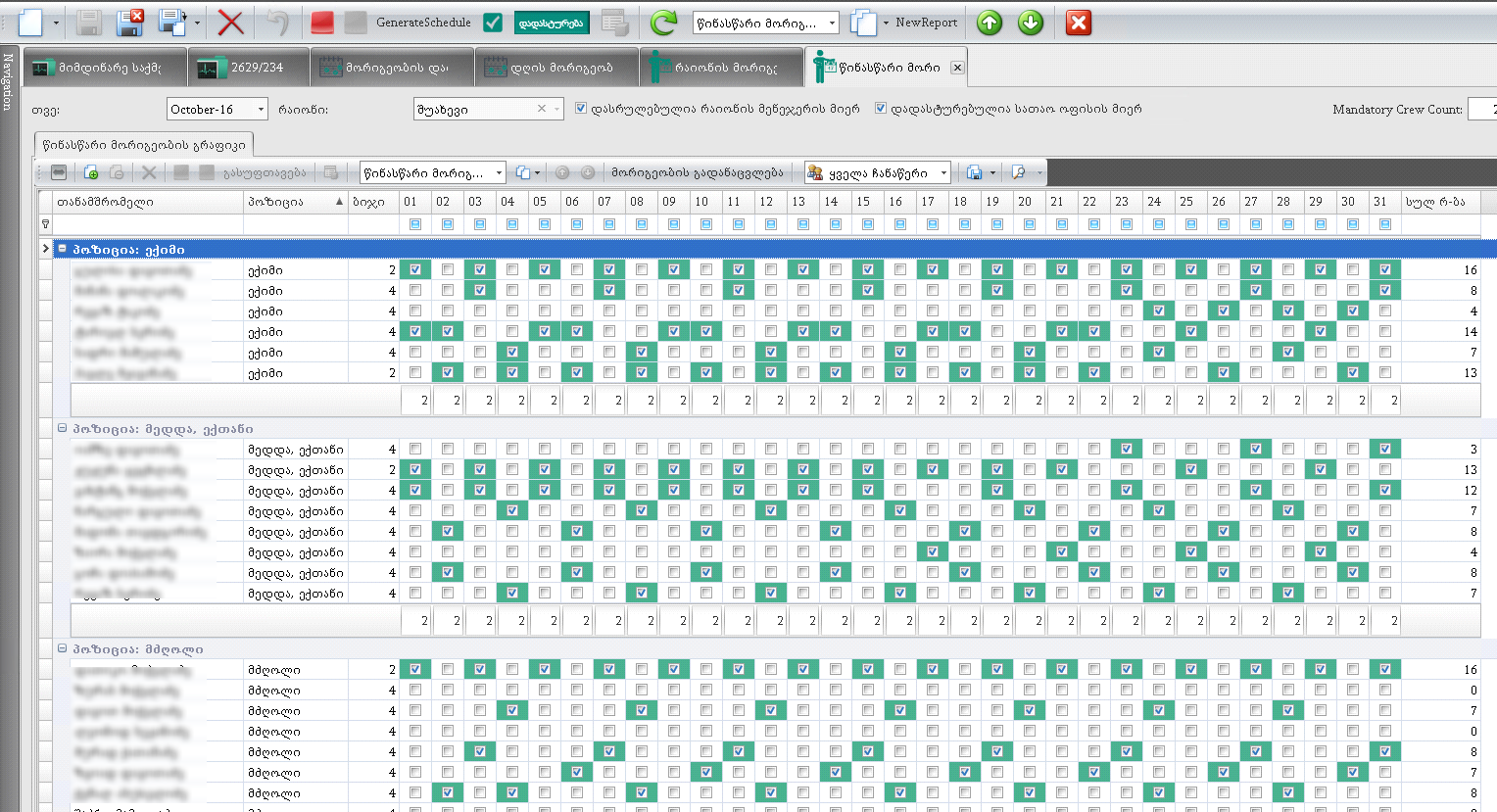
Task: Click the magnifier search icon in grid toolbar
Action: coord(1019,172)
